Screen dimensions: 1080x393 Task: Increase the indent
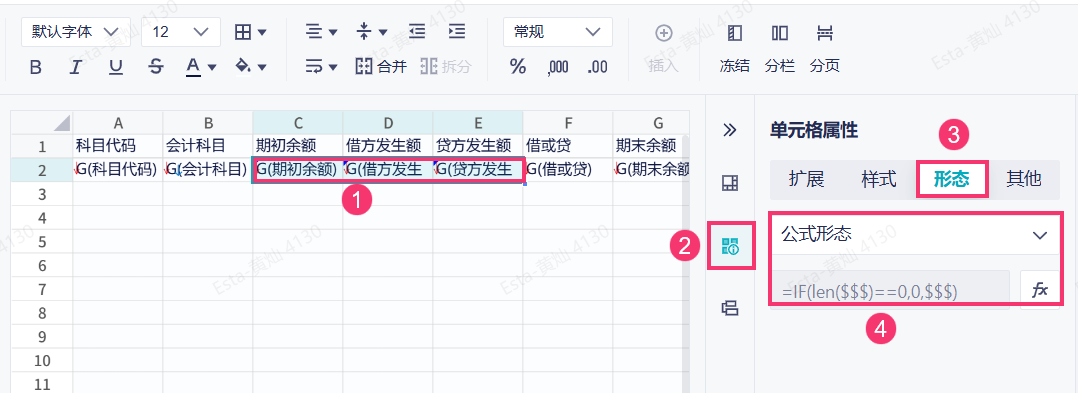(457, 32)
